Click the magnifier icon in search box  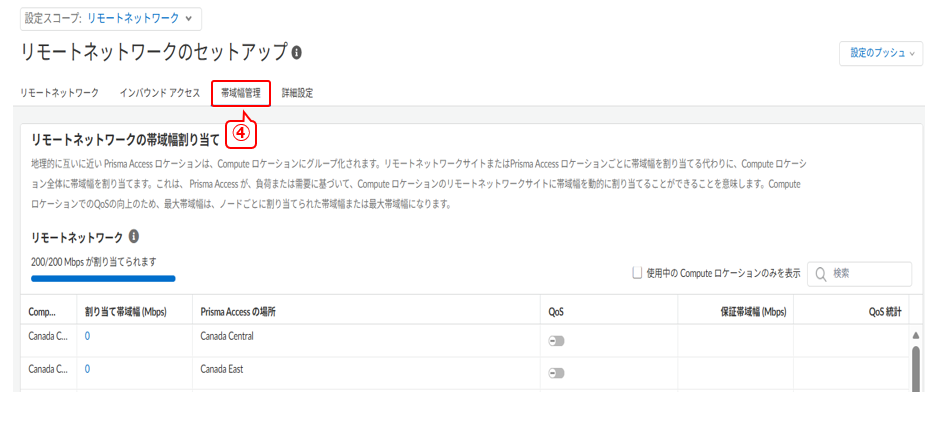(821, 274)
